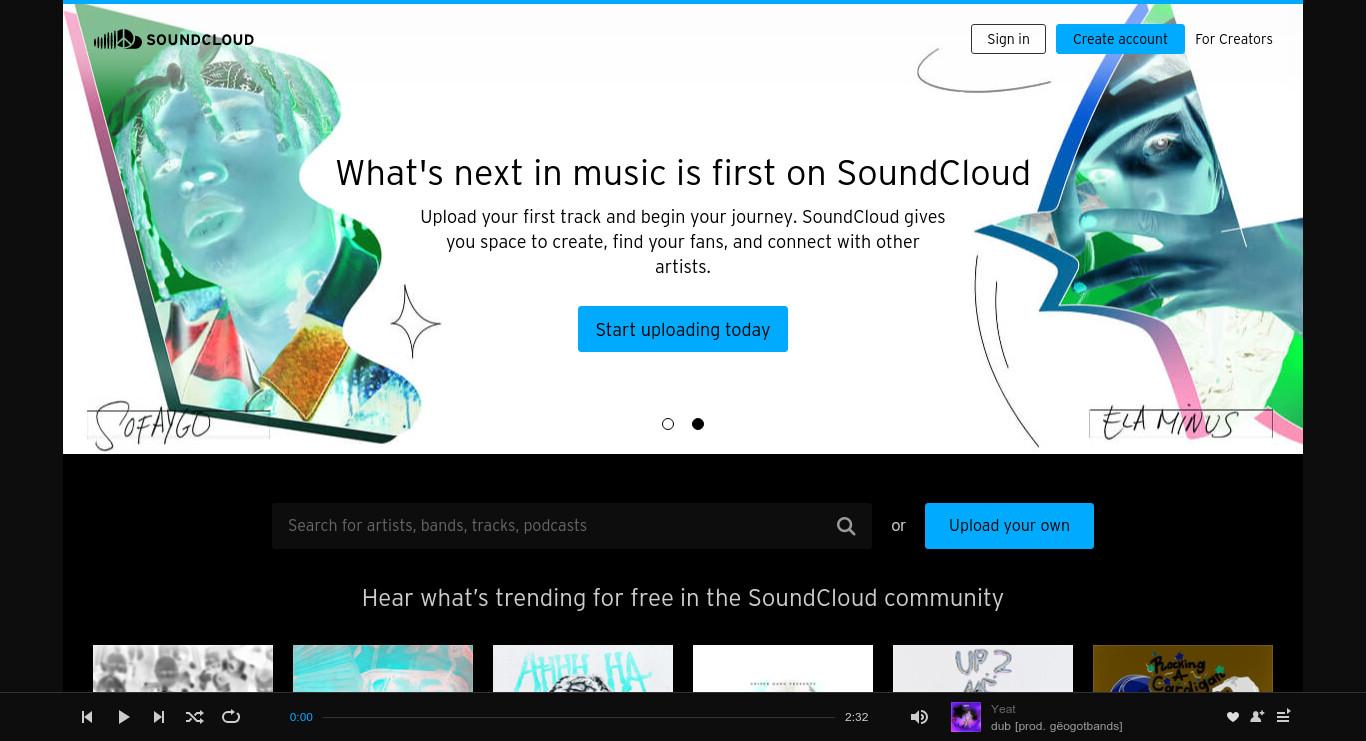This screenshot has width=1366, height=741.
Task: Select the first carousel slide dot
Action: click(x=668, y=424)
